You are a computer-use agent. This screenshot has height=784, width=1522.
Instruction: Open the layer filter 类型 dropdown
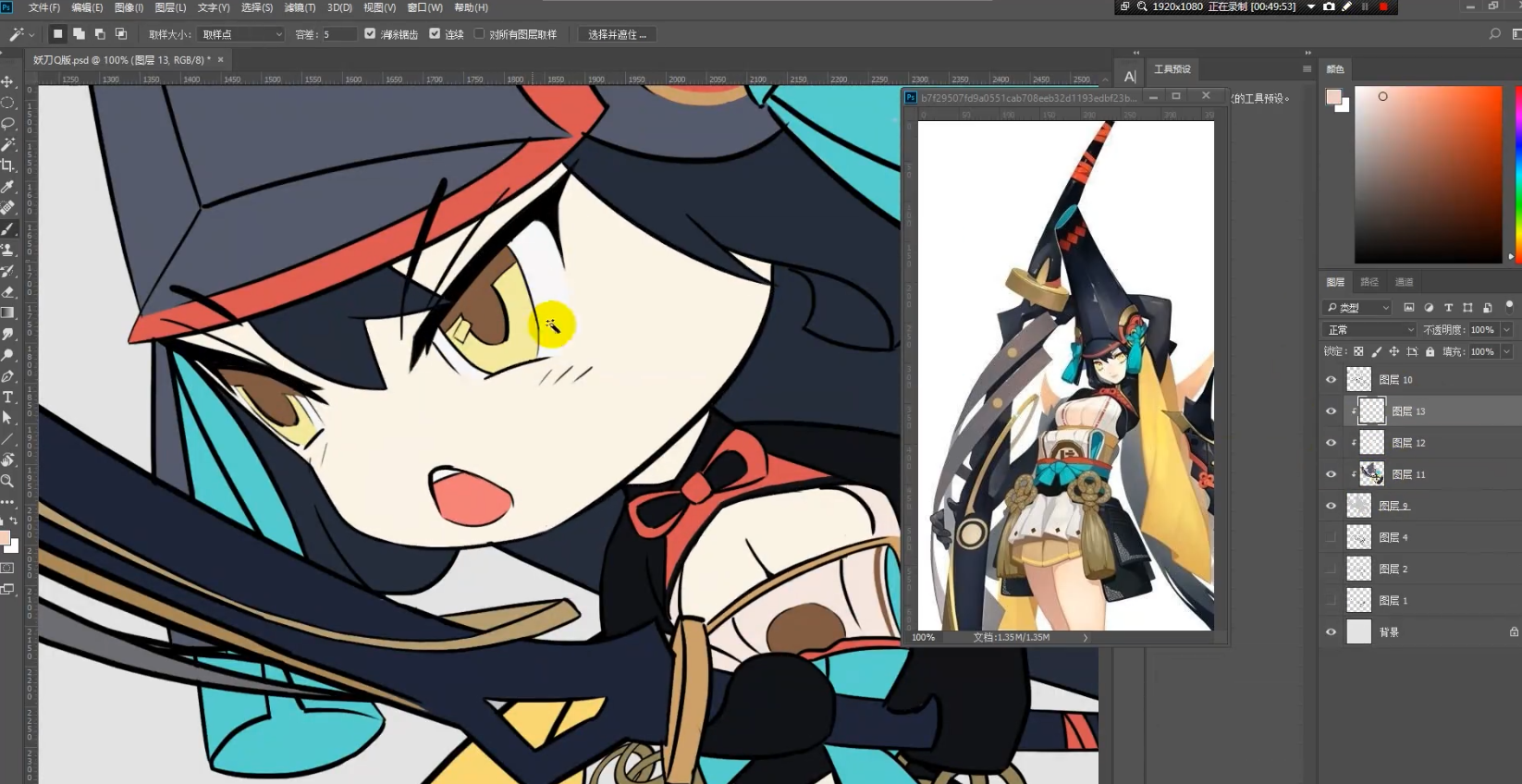coord(1357,307)
